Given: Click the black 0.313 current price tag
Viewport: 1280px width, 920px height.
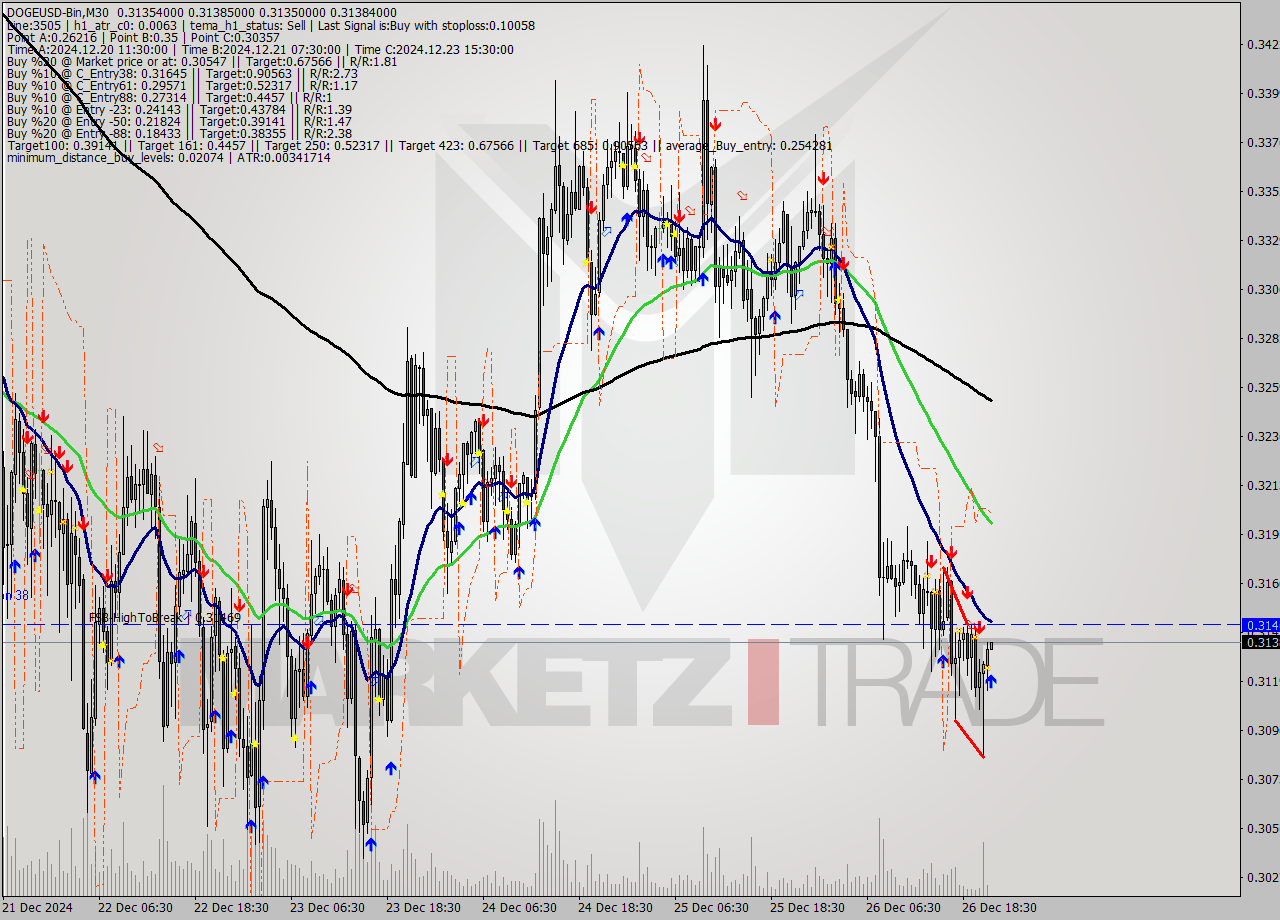Looking at the screenshot, I should click(1260, 642).
